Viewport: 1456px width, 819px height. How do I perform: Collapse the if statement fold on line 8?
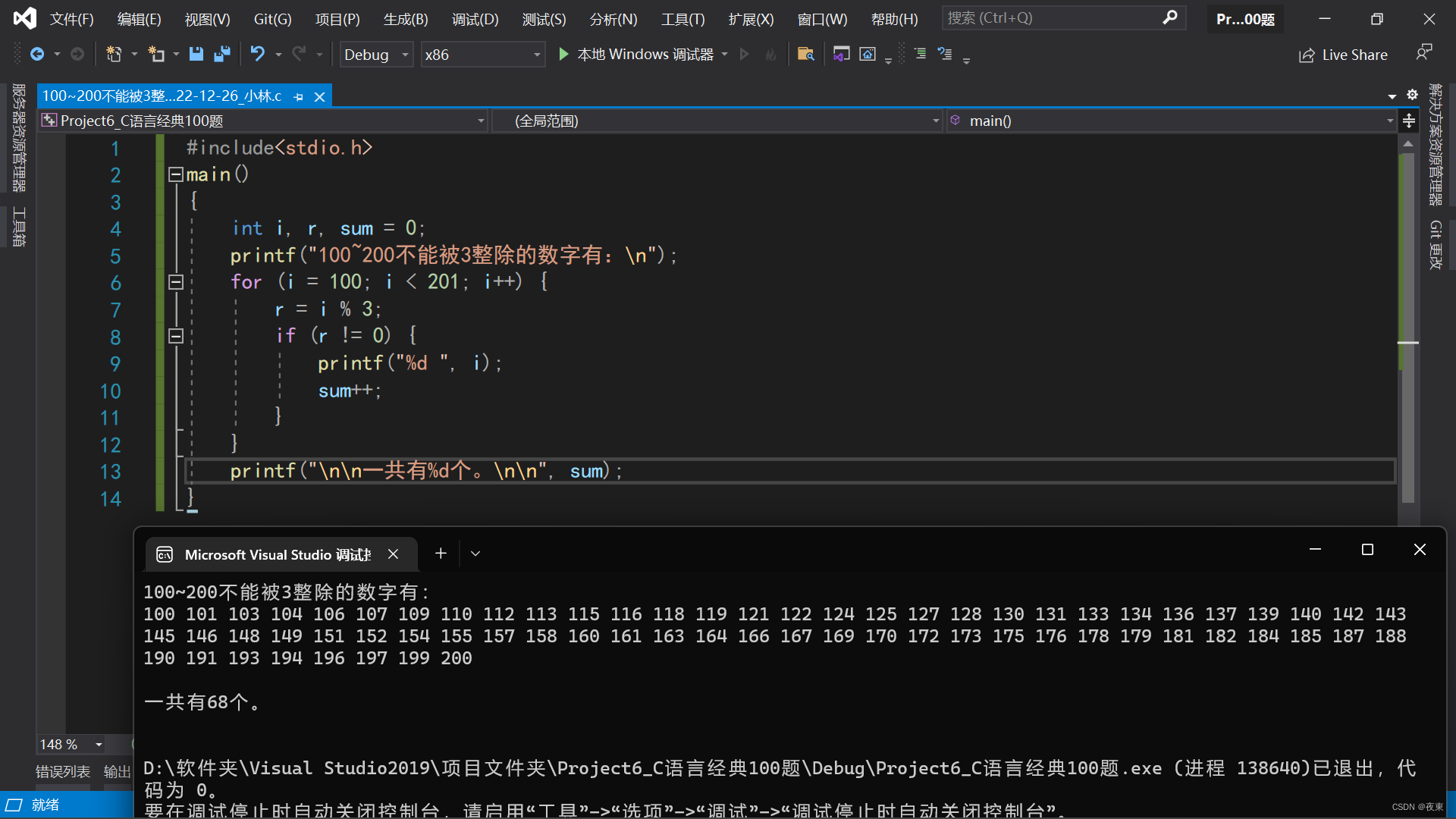pos(175,336)
